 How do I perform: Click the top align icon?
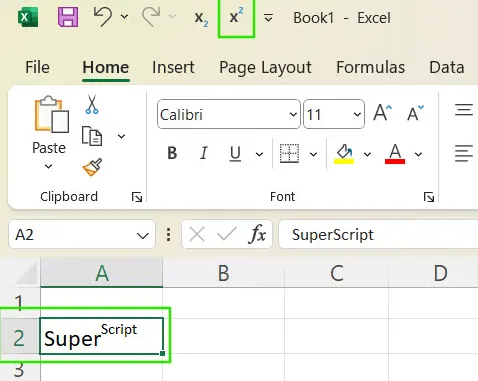pyautogui.click(x=464, y=110)
